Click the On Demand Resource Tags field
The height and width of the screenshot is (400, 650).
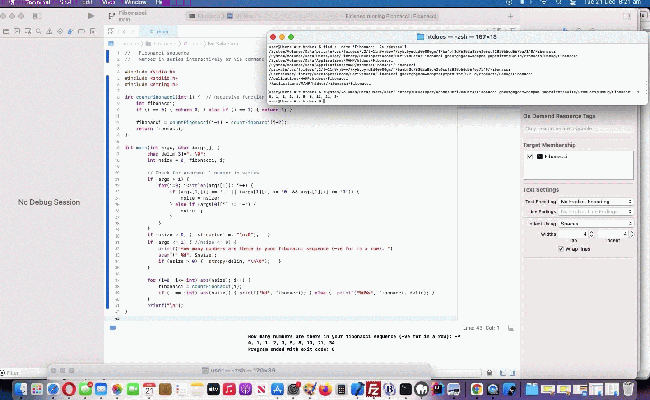[x=578, y=129]
